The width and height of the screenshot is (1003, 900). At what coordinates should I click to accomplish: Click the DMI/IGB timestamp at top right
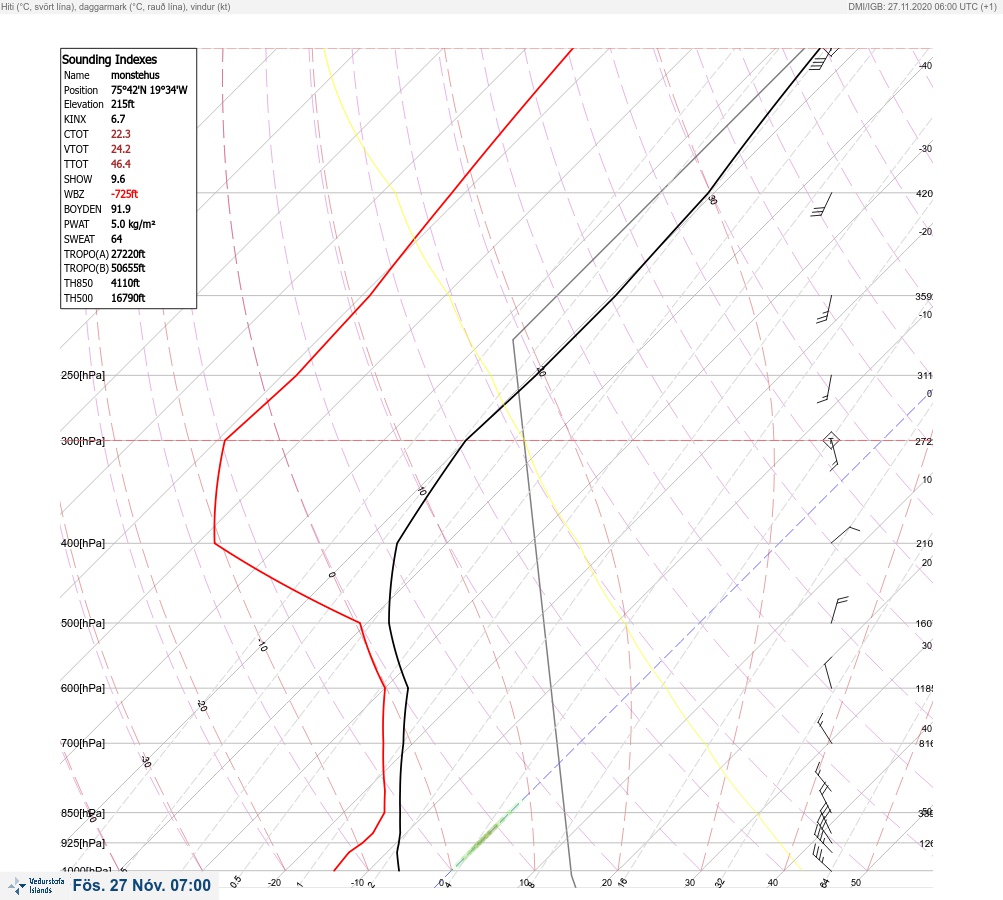(922, 7)
